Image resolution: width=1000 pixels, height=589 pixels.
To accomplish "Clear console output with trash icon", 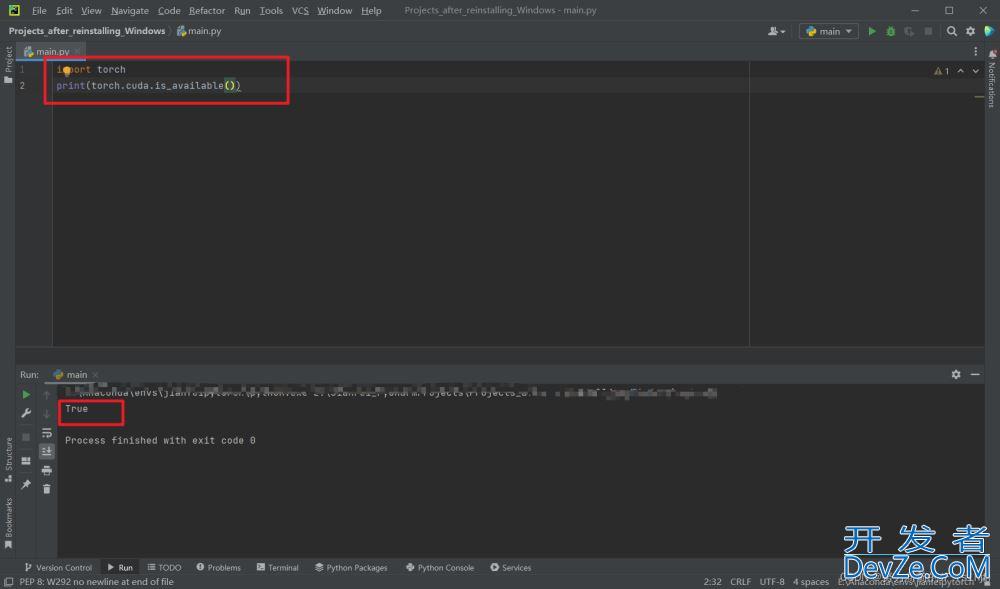I will pyautogui.click(x=47, y=489).
